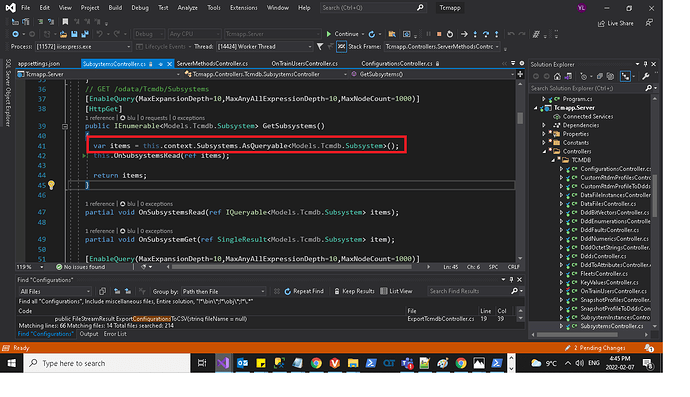Click the Restart debugging icon
The height and width of the screenshot is (397, 690).
[x=449, y=34]
